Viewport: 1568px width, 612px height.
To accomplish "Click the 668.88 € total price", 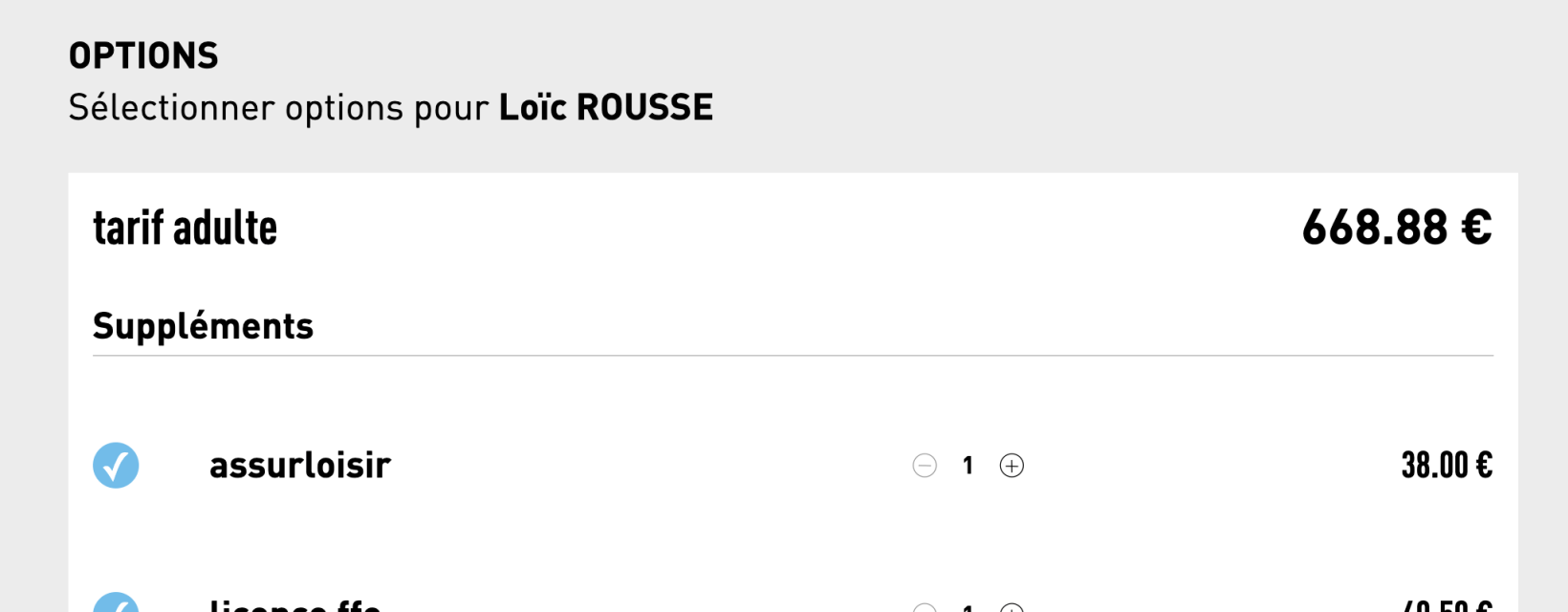I will [1396, 229].
